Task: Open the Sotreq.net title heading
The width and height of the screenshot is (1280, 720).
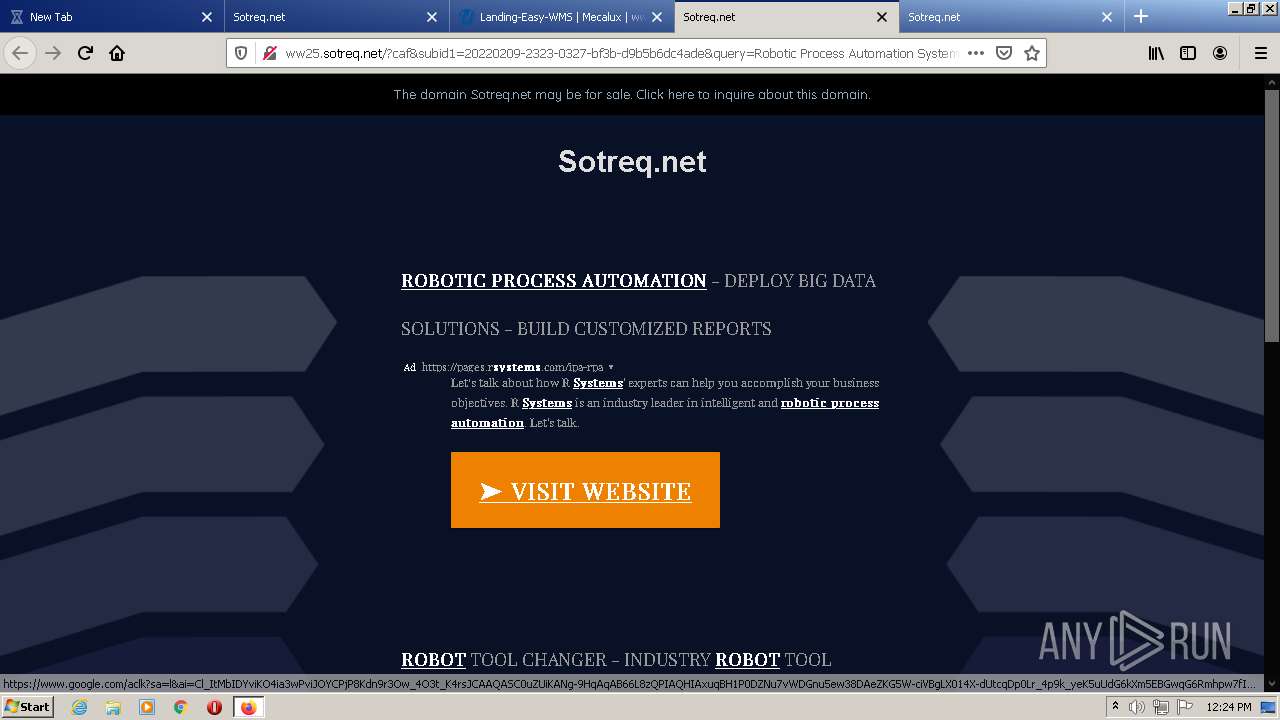Action: [632, 162]
